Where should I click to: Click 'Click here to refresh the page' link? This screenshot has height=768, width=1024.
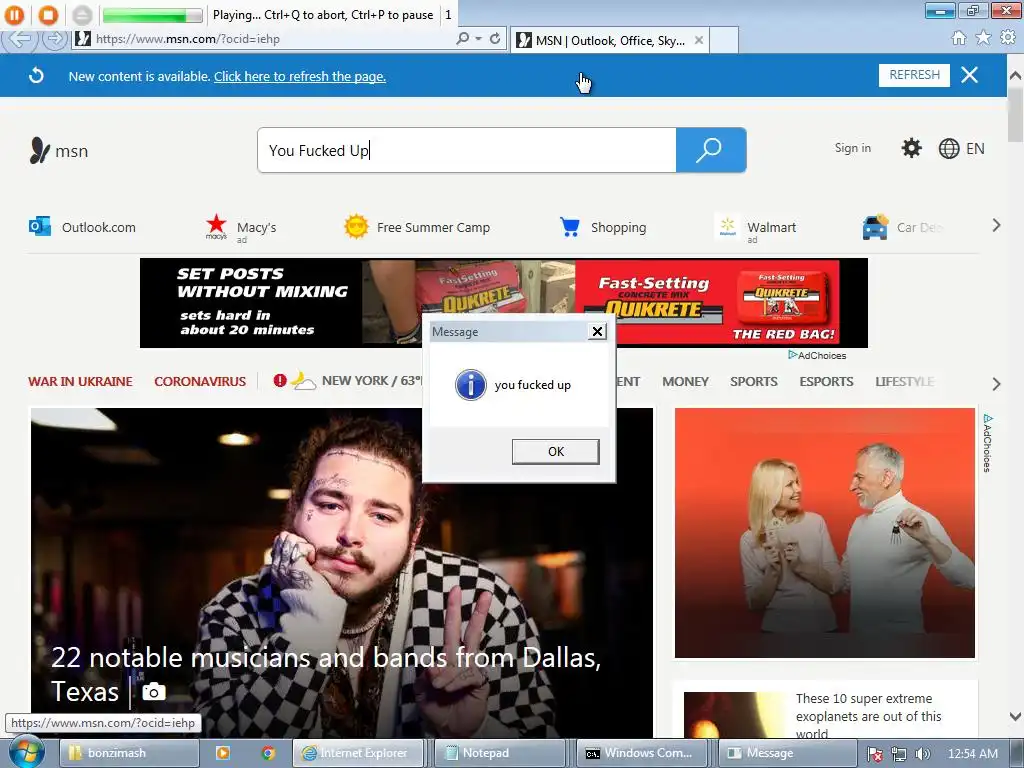coord(300,76)
